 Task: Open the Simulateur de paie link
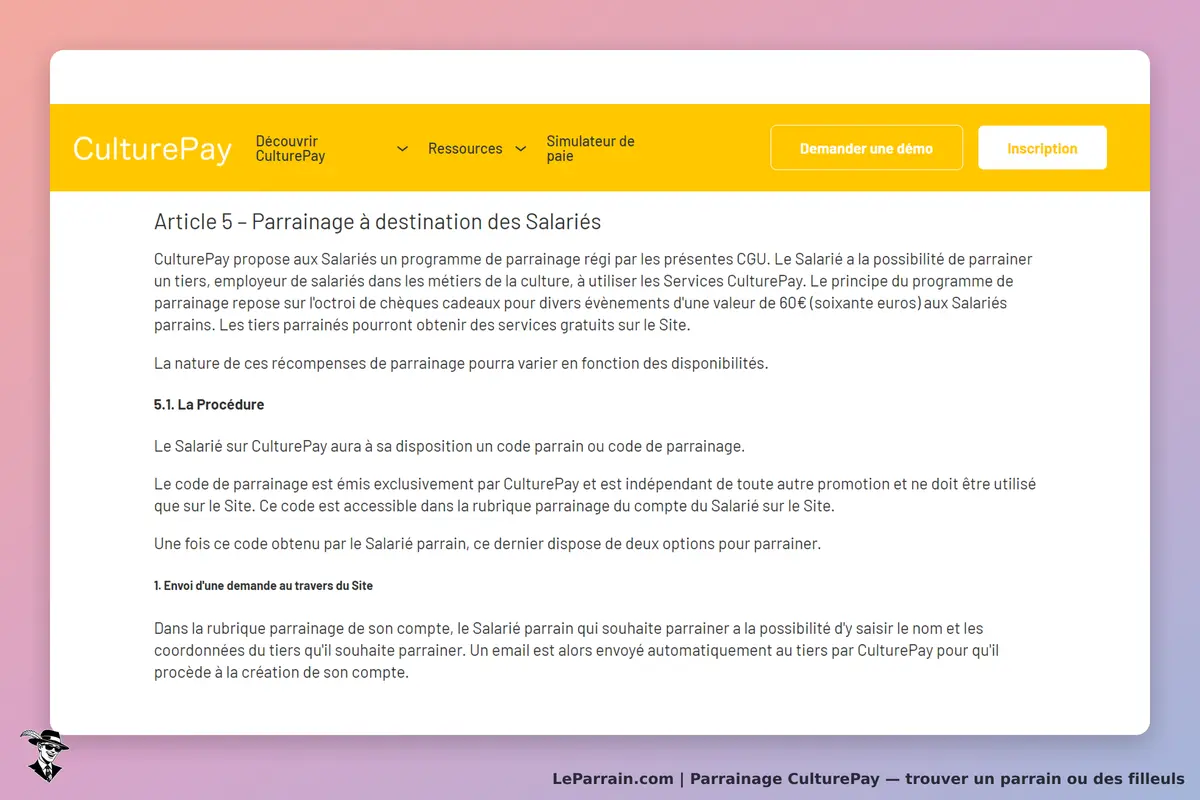pyautogui.click(x=590, y=148)
